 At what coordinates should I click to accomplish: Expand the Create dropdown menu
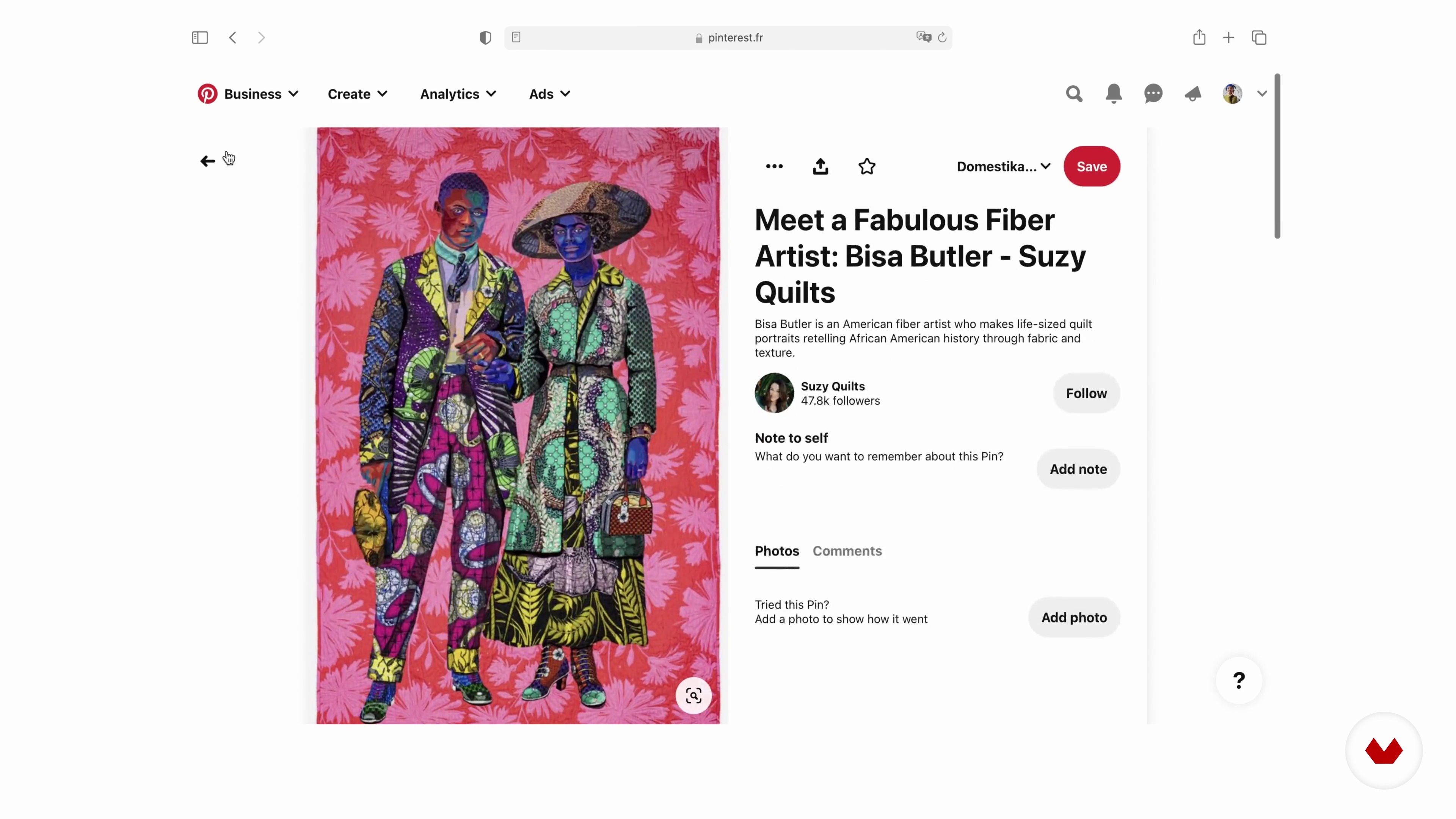coord(357,94)
